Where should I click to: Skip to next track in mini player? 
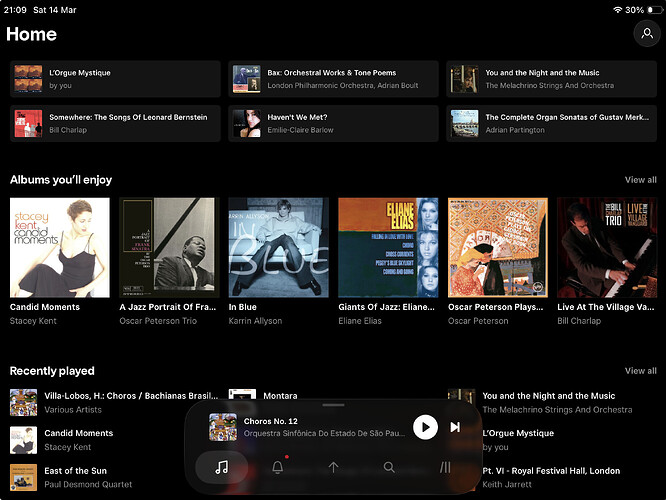(455, 427)
